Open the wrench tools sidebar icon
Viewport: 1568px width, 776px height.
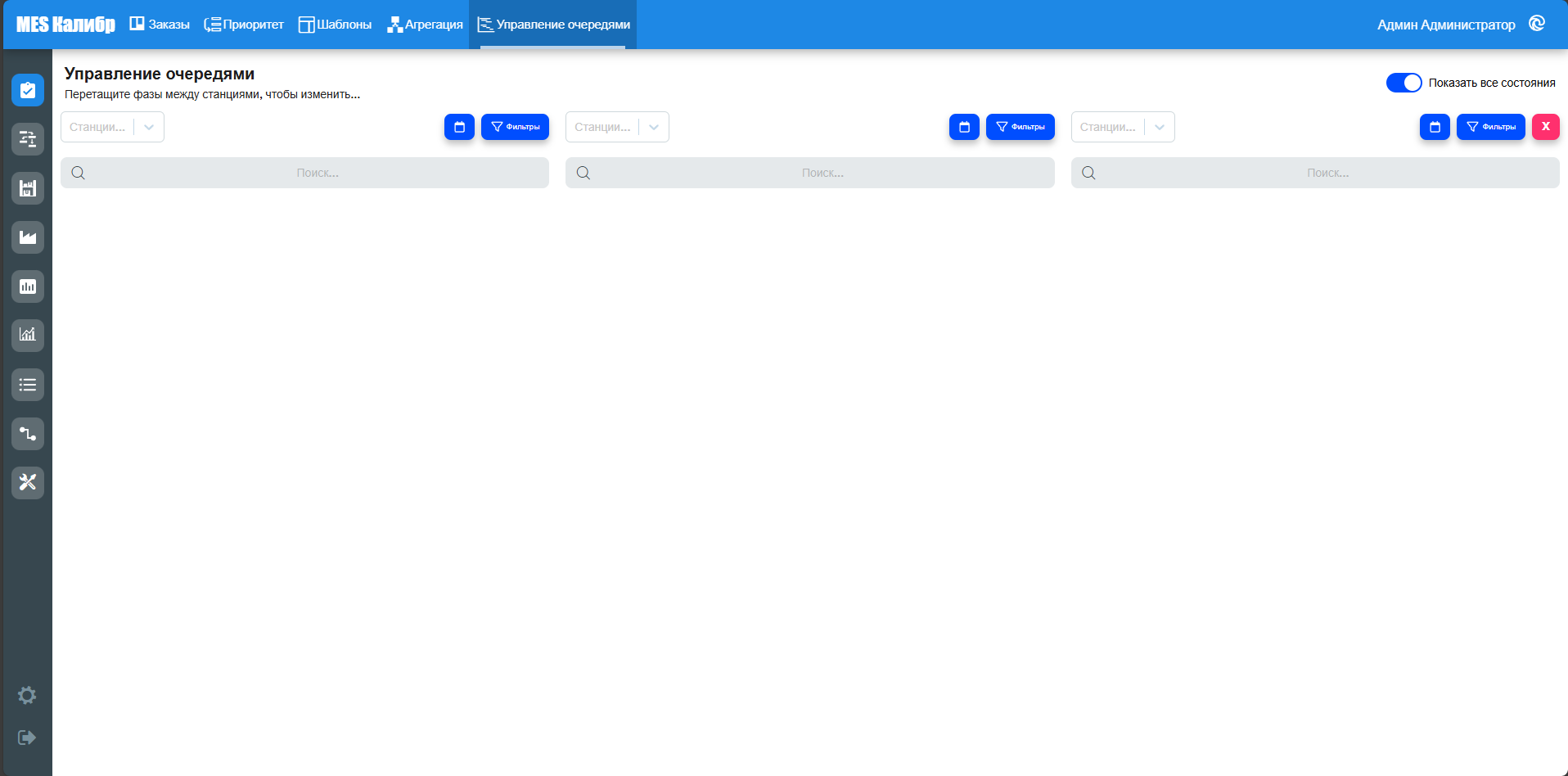pyautogui.click(x=28, y=482)
